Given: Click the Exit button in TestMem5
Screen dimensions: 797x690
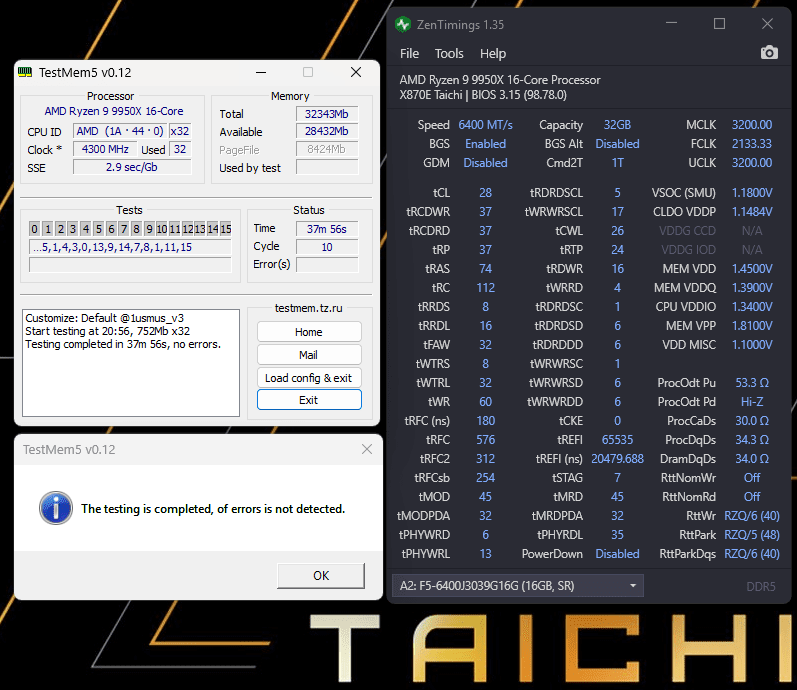Looking at the screenshot, I should click(309, 400).
